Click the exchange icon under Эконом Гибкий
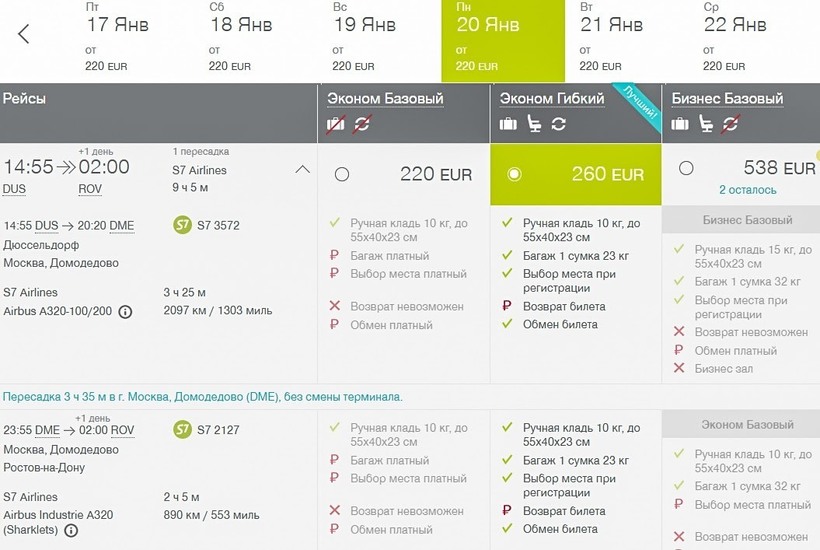Screen dimensions: 820x550 pos(558,124)
